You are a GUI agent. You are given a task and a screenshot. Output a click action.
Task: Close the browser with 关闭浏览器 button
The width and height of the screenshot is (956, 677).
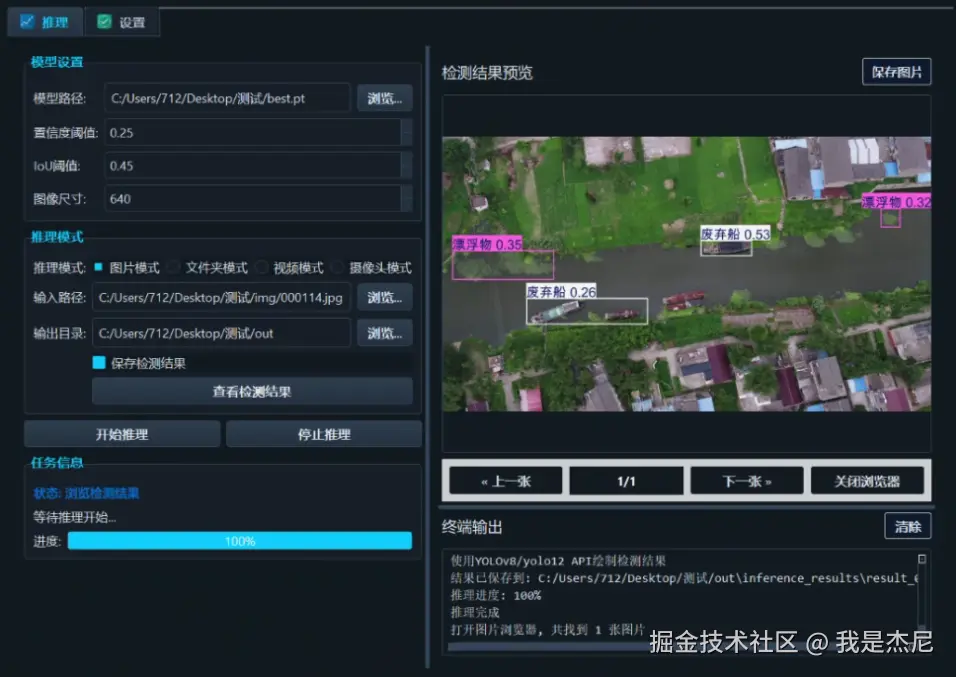click(x=866, y=480)
